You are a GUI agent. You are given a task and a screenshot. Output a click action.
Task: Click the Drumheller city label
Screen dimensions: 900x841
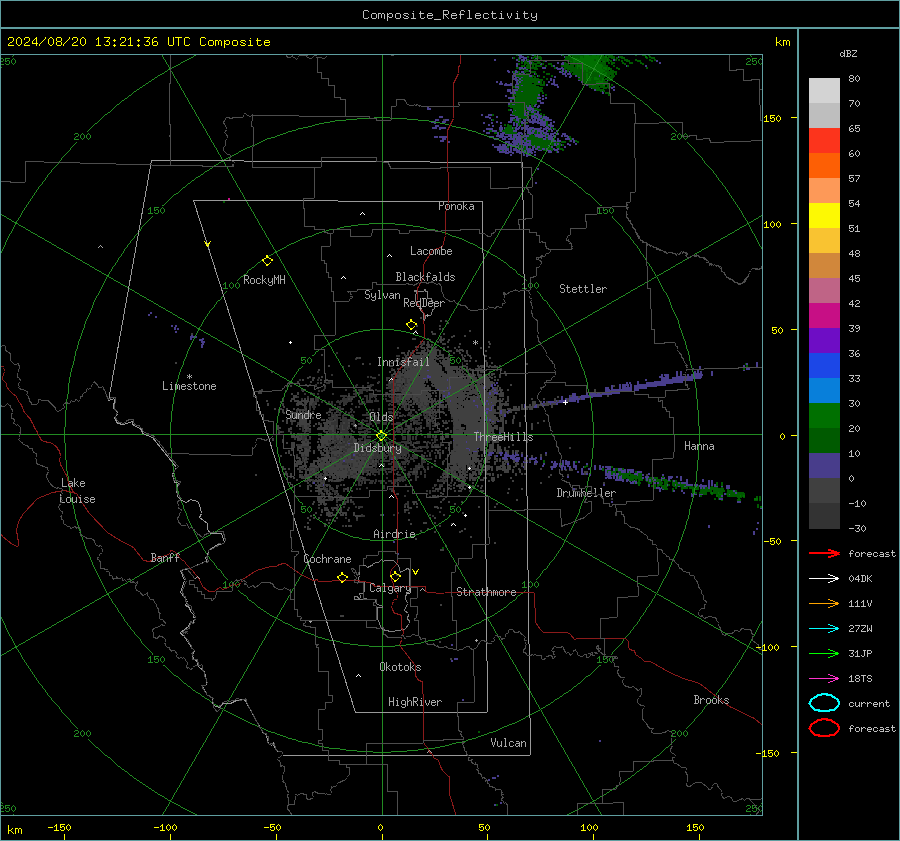coord(586,493)
